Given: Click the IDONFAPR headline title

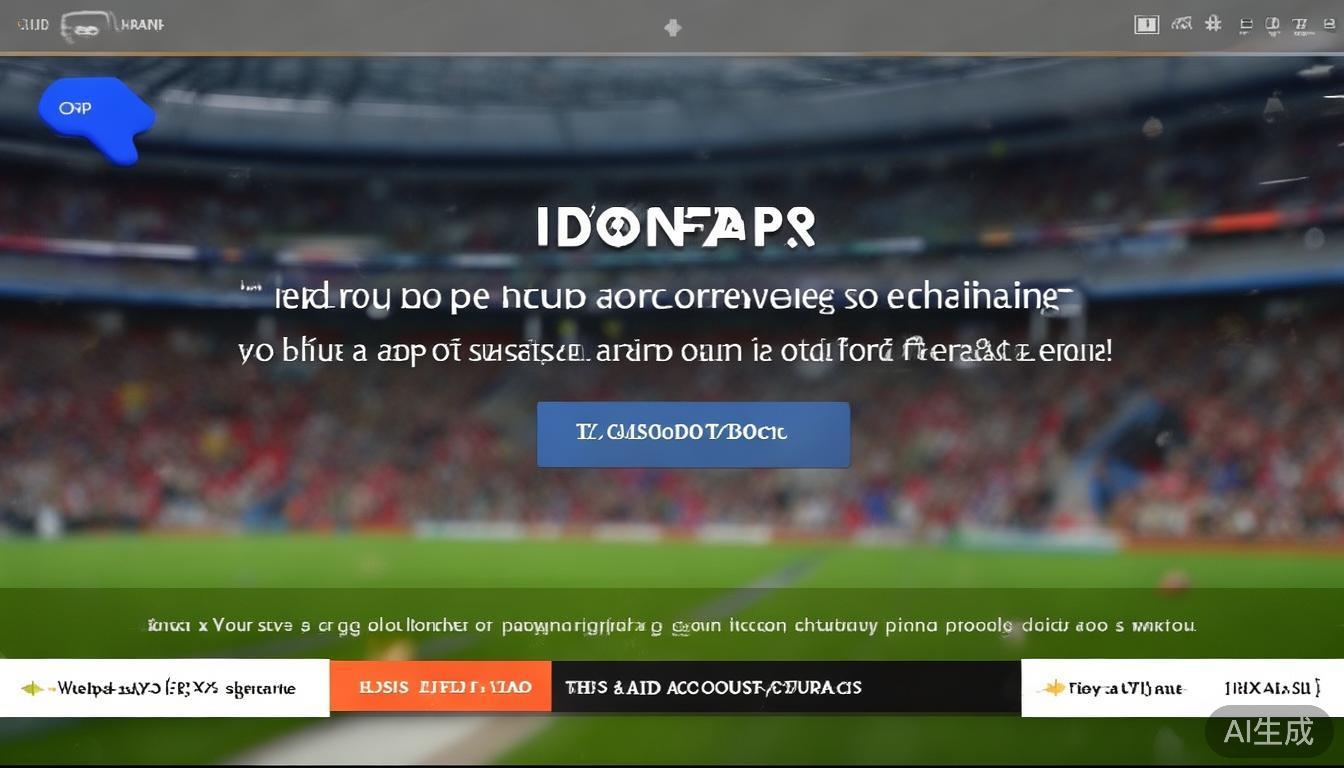Looking at the screenshot, I should pos(676,227).
